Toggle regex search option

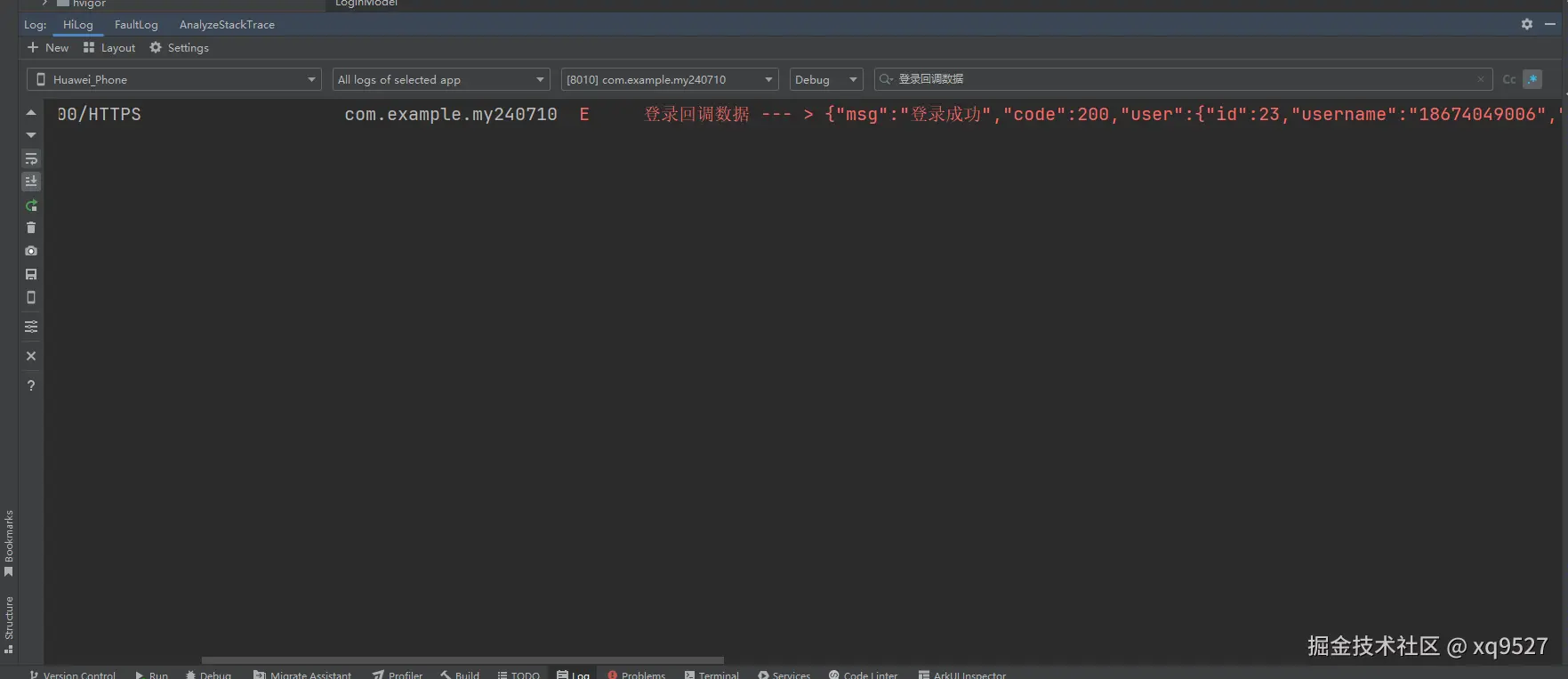click(1532, 79)
